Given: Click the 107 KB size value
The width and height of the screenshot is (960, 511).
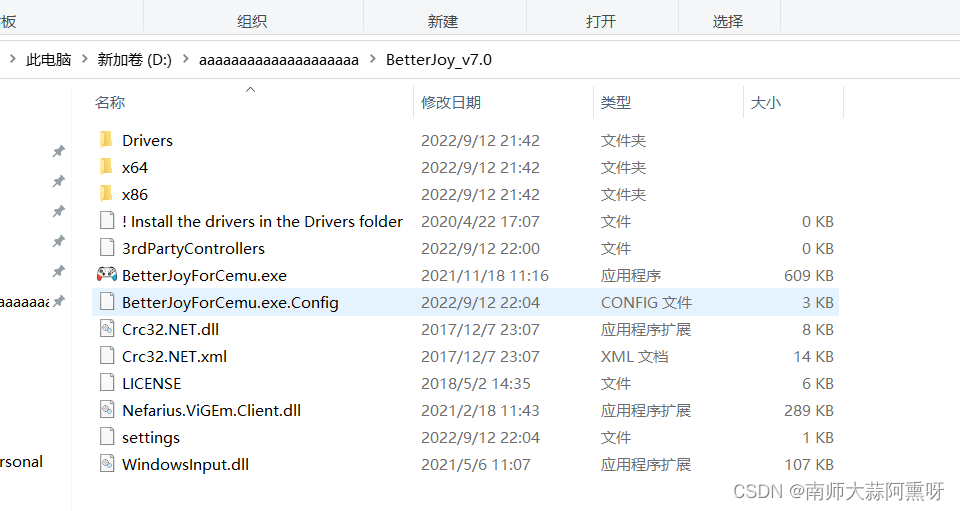Looking at the screenshot, I should (809, 464).
